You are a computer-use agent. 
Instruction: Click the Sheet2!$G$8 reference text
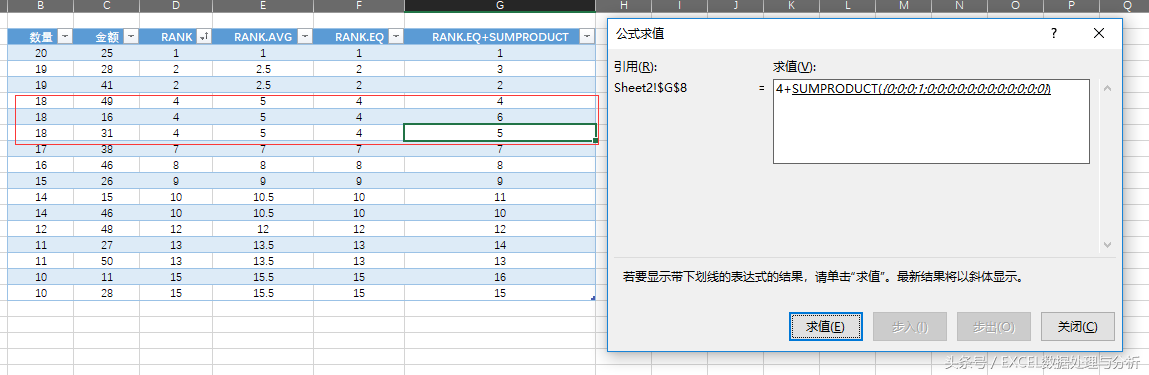tap(650, 88)
